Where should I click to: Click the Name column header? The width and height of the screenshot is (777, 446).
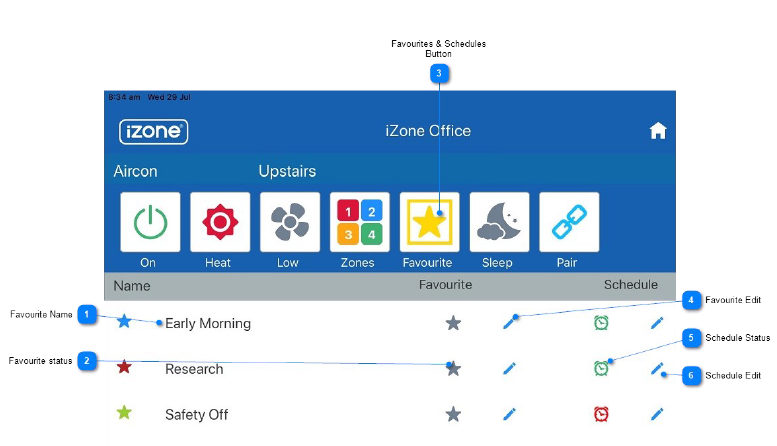click(132, 286)
